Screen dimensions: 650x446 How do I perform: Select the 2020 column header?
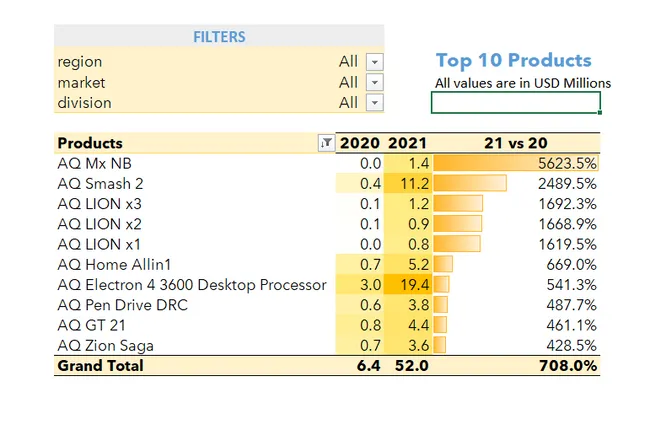[x=360, y=143]
